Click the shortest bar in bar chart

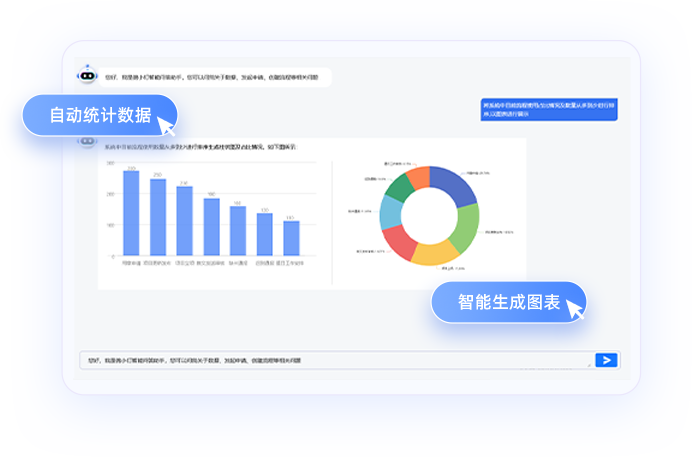pyautogui.click(x=291, y=238)
